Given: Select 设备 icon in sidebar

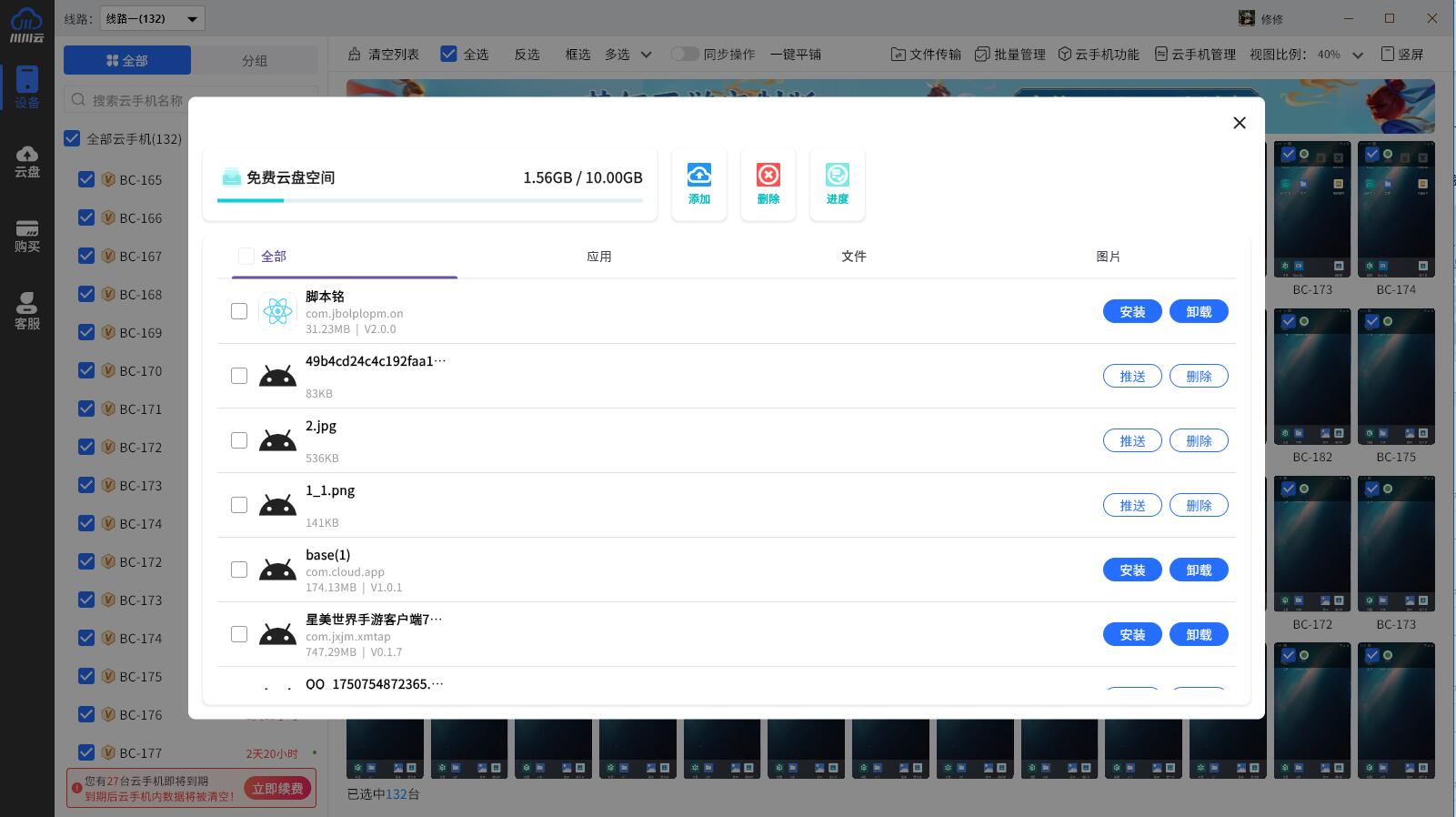Looking at the screenshot, I should click(x=27, y=87).
